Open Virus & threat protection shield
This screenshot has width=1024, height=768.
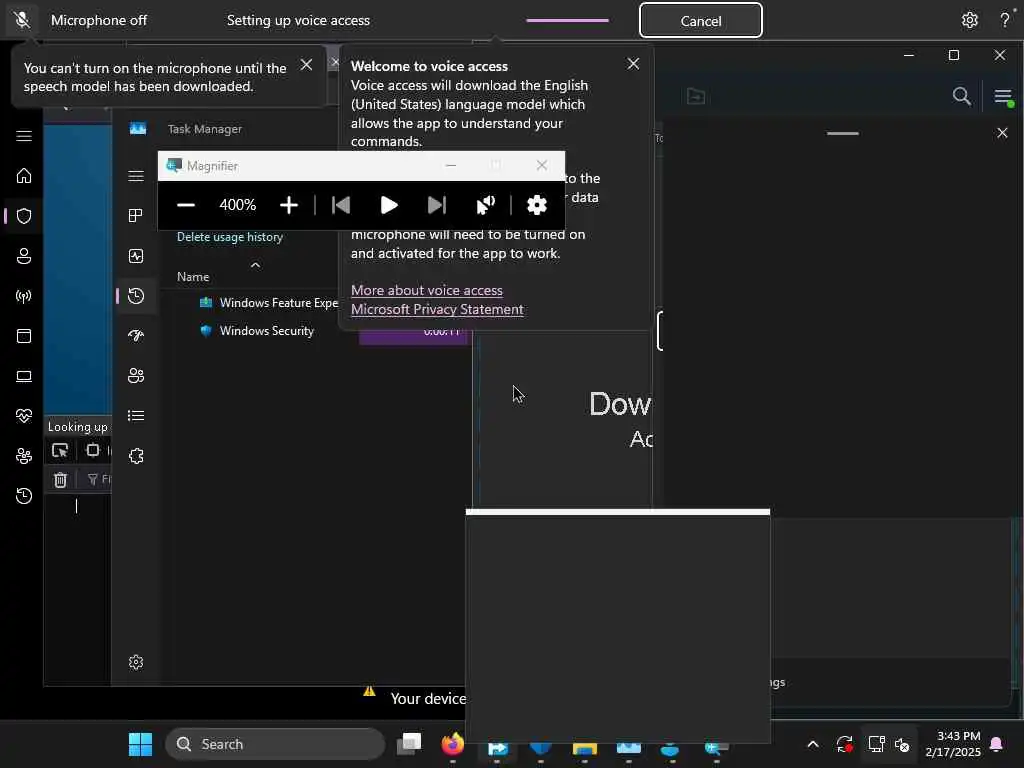[24, 216]
